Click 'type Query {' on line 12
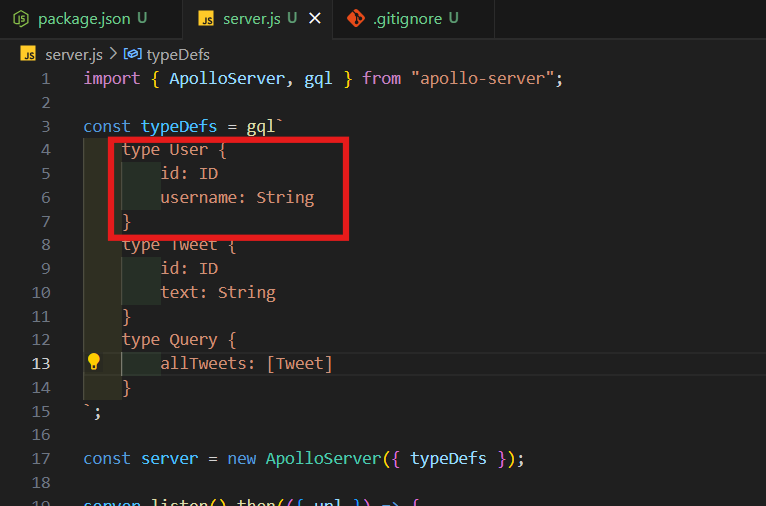Image resolution: width=766 pixels, height=506 pixels. (179, 340)
